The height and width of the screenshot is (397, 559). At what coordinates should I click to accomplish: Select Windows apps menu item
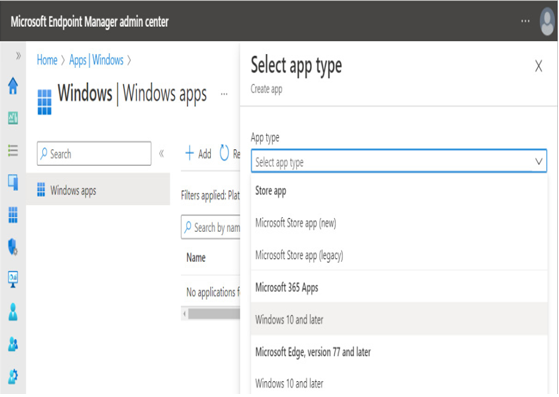click(98, 190)
